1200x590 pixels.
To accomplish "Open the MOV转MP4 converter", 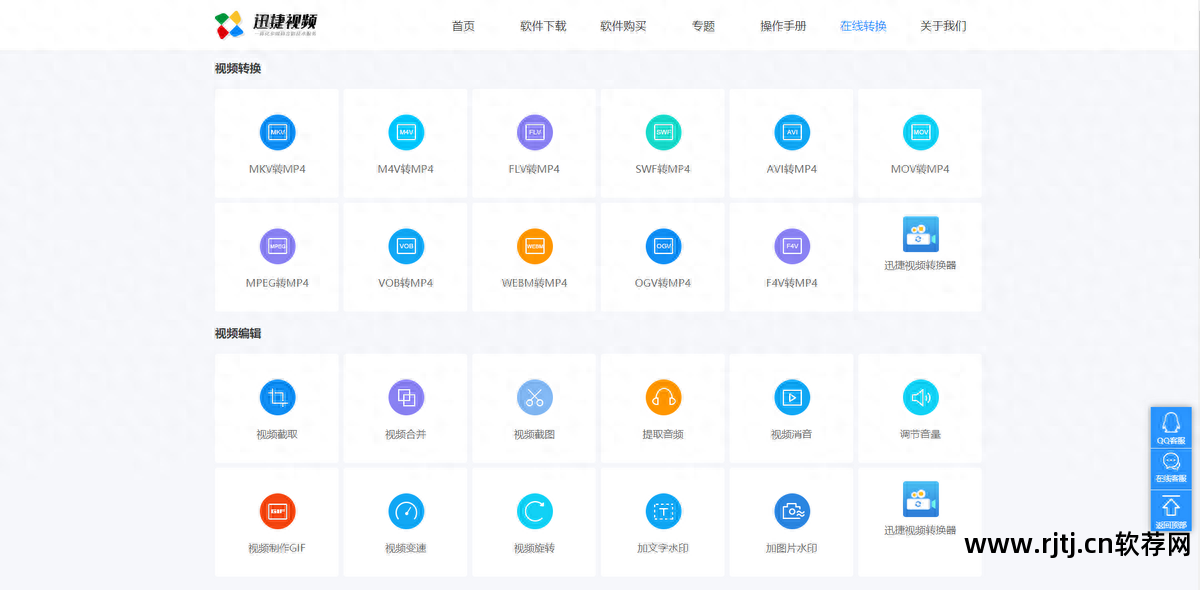I will coord(920,132).
